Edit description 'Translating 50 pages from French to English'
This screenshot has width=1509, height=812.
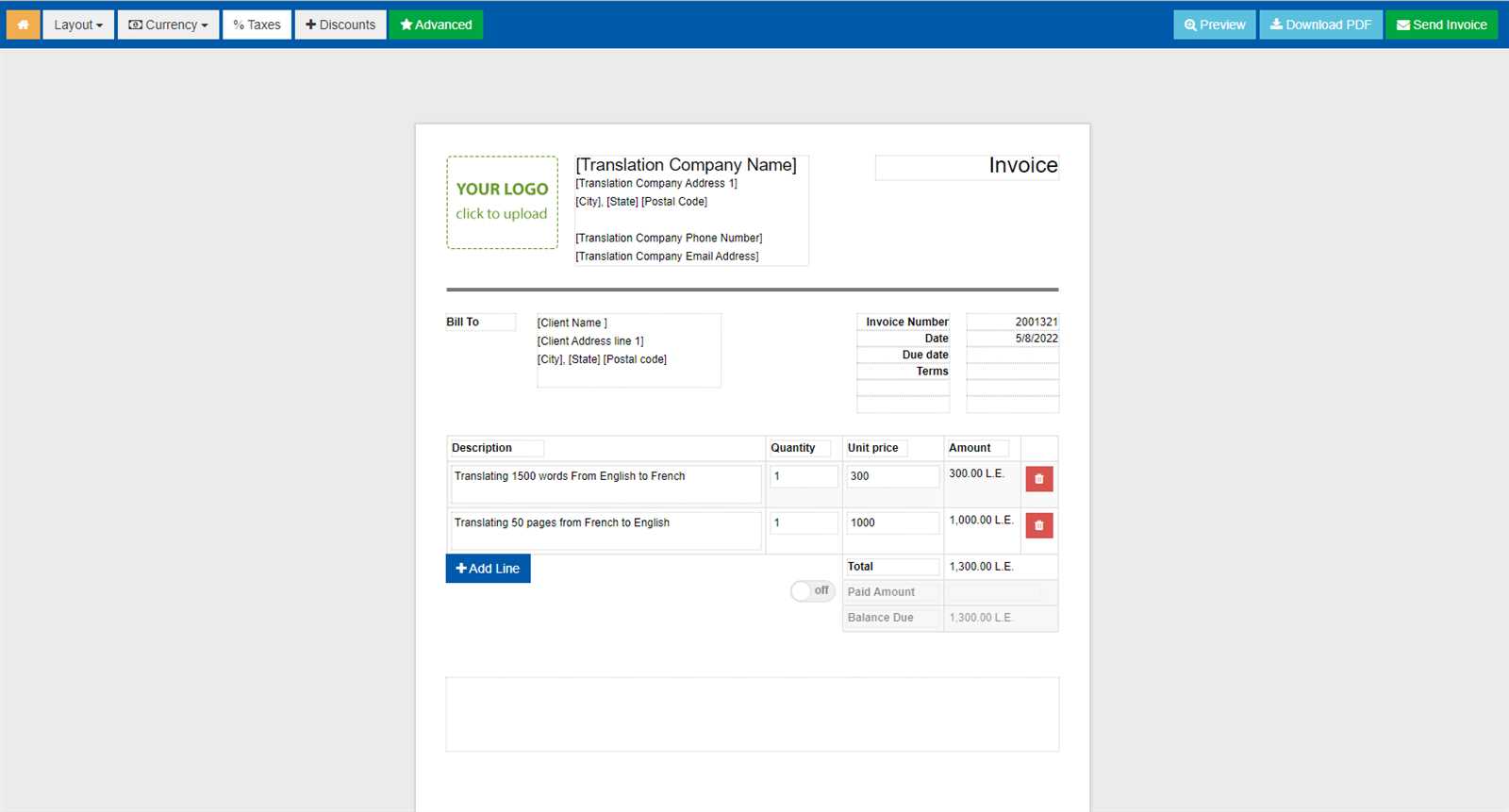[x=605, y=530]
